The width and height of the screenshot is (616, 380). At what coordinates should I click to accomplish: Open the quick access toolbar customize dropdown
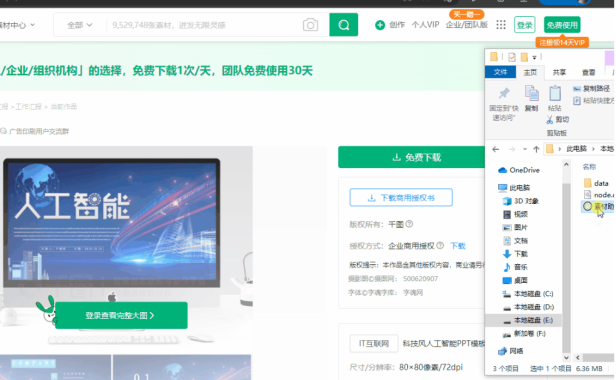[x=534, y=58]
